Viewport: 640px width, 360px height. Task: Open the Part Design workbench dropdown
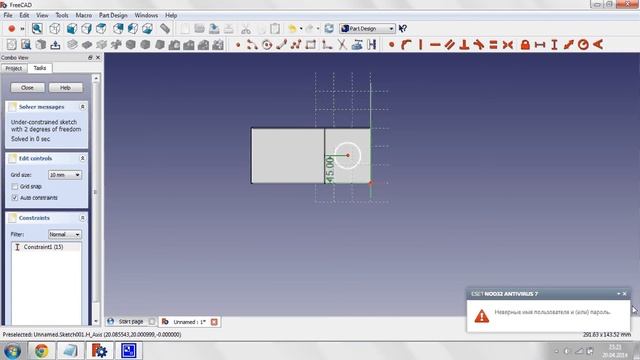click(367, 29)
